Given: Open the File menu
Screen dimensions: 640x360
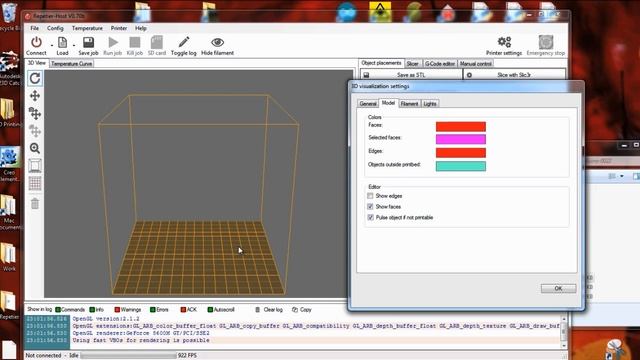Looking at the screenshot, I should pyautogui.click(x=35, y=28).
